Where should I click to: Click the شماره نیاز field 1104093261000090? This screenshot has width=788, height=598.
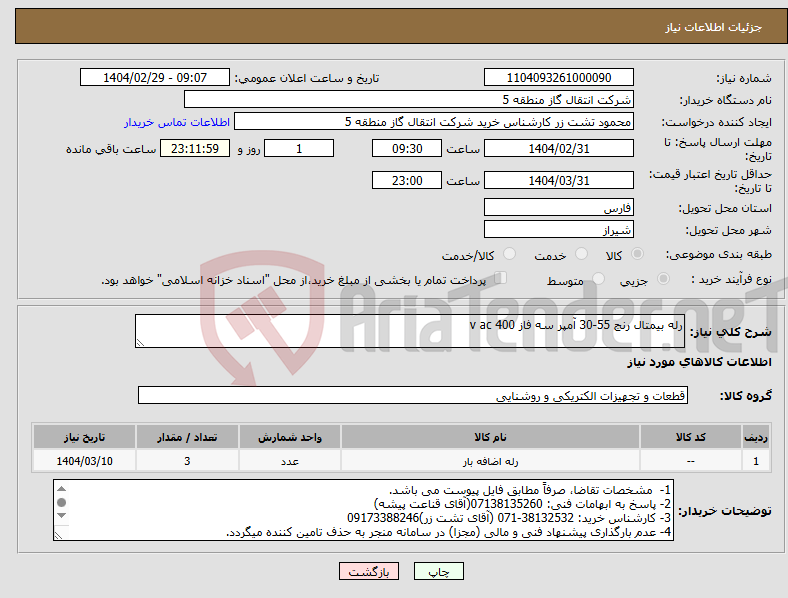[558, 78]
